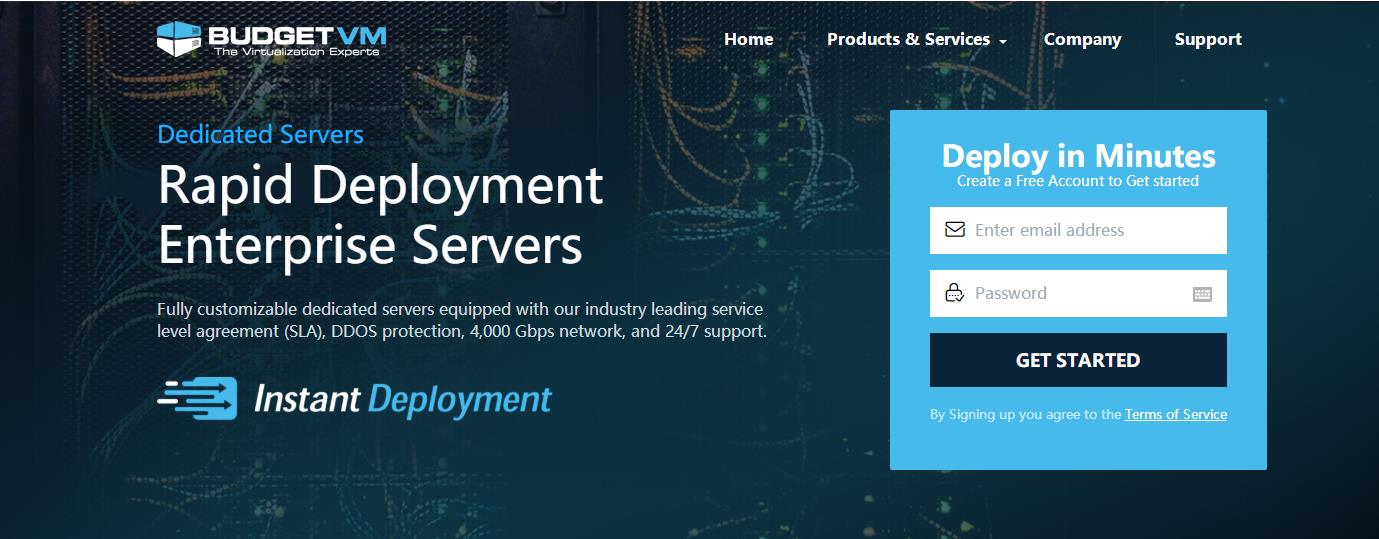Click the Fully customizable dedicated servers paragraph
The height and width of the screenshot is (539, 1379).
click(x=462, y=320)
